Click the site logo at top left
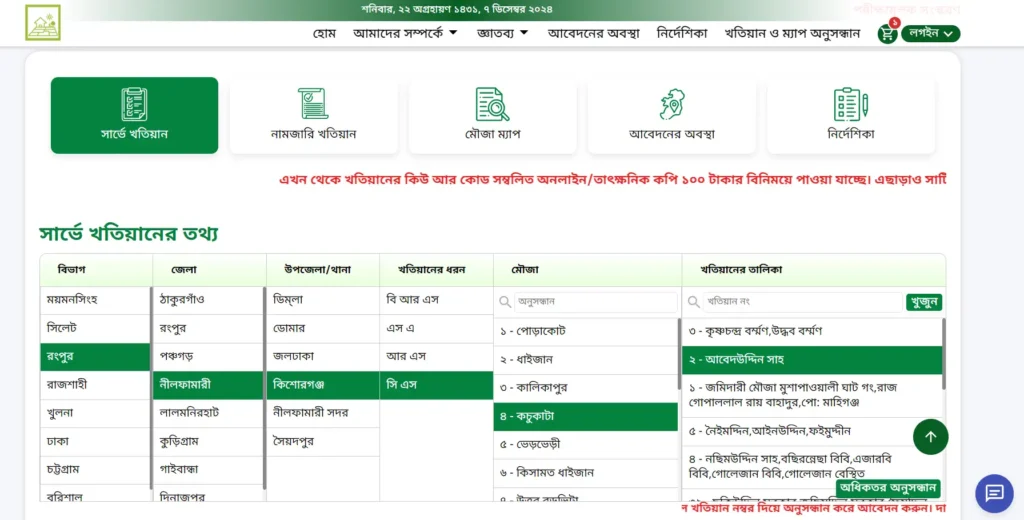 click(43, 22)
